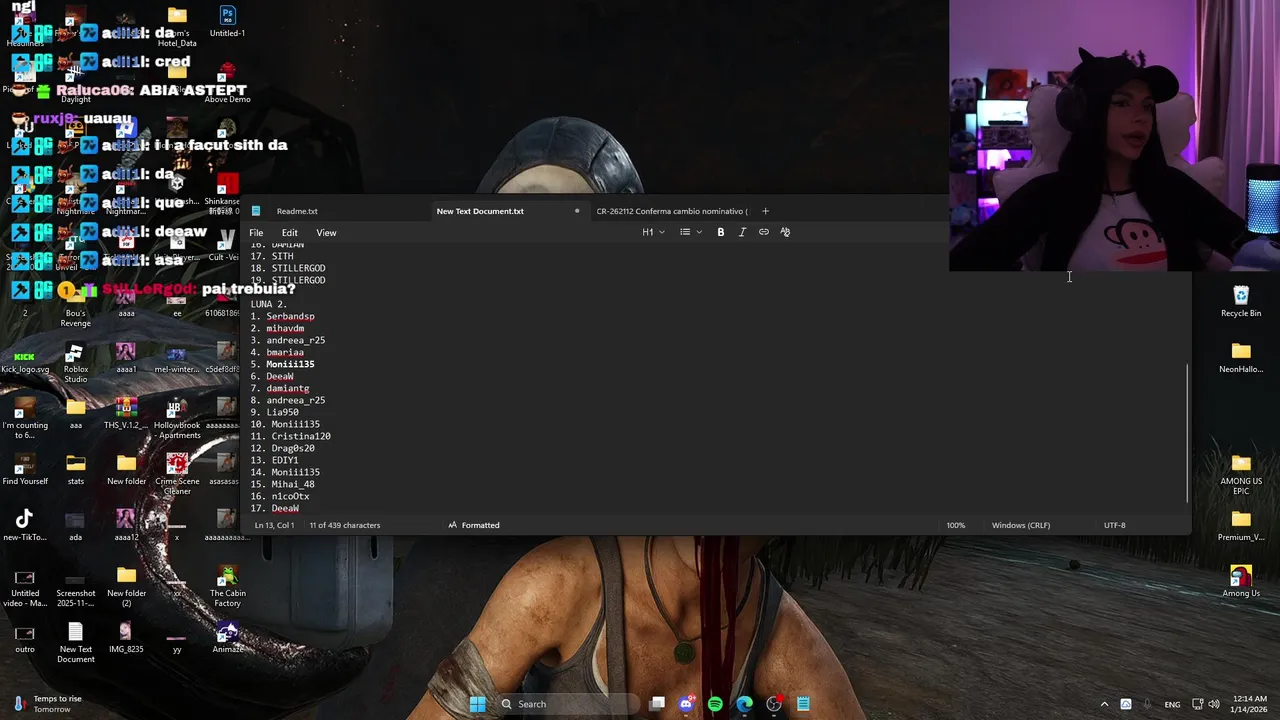This screenshot has width=1280, height=720.
Task: Click the line '17. SITH'
Action: (272, 256)
